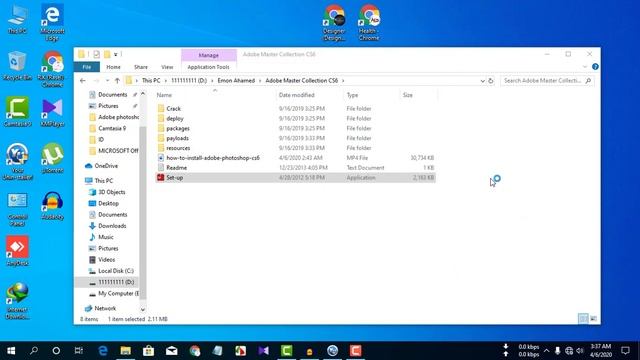The image size is (640, 360).
Task: Expand breadcrumb arrow after Emon Ahamed
Action: [260, 81]
